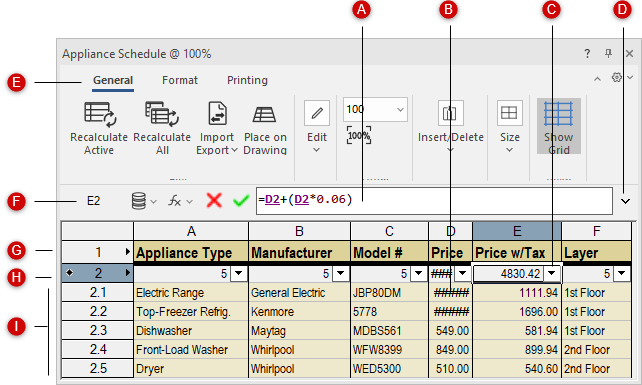The width and height of the screenshot is (642, 385).
Task: Click Place on Drawing icon
Action: (x=265, y=114)
